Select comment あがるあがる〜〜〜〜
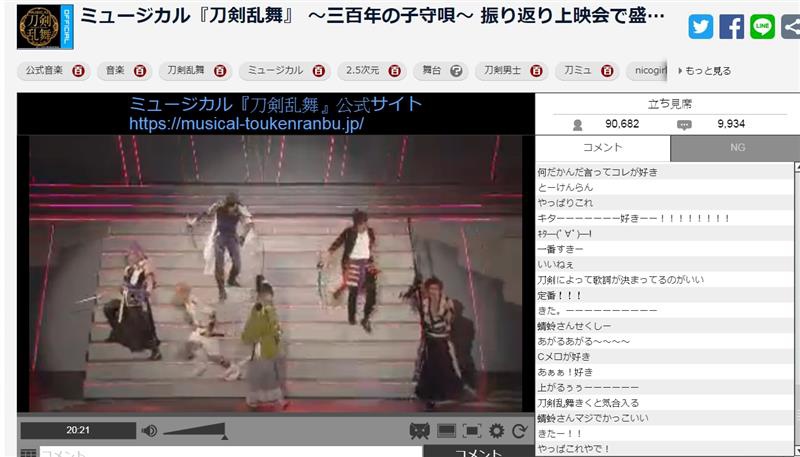Image resolution: width=800 pixels, height=457 pixels. pyautogui.click(x=665, y=341)
